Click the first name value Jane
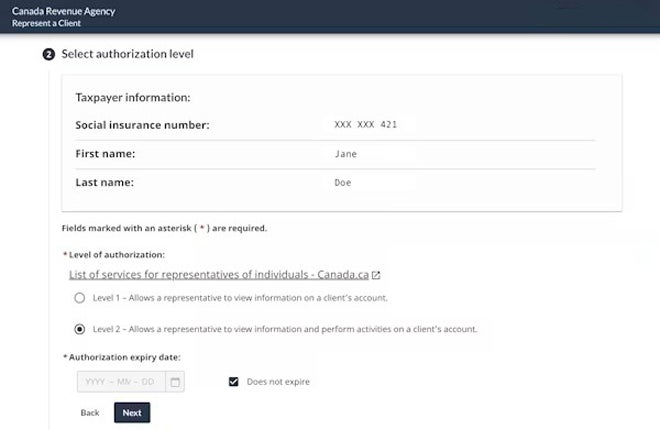The height and width of the screenshot is (430, 660). coord(346,154)
